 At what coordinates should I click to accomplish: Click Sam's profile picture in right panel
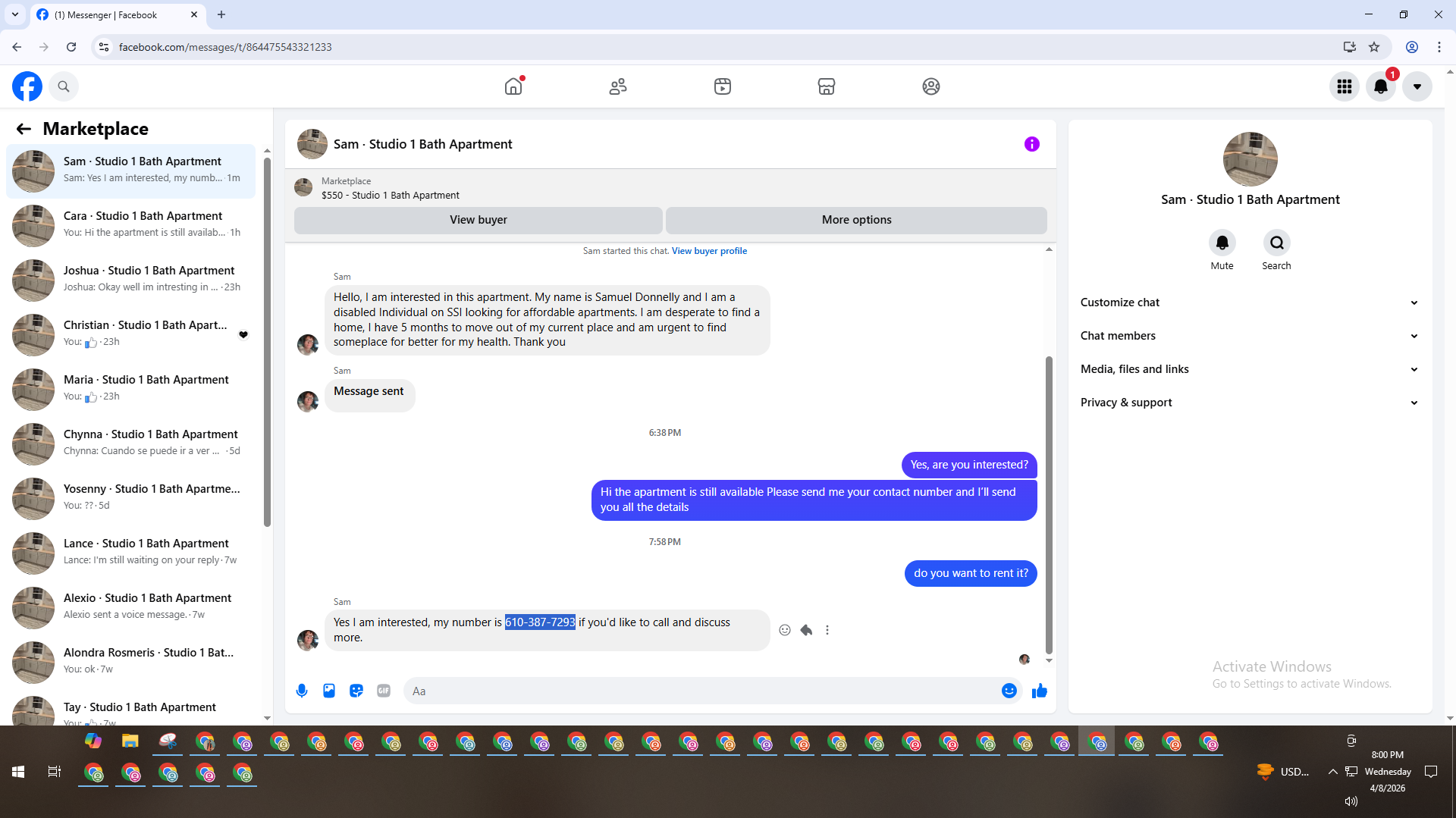pyautogui.click(x=1250, y=159)
